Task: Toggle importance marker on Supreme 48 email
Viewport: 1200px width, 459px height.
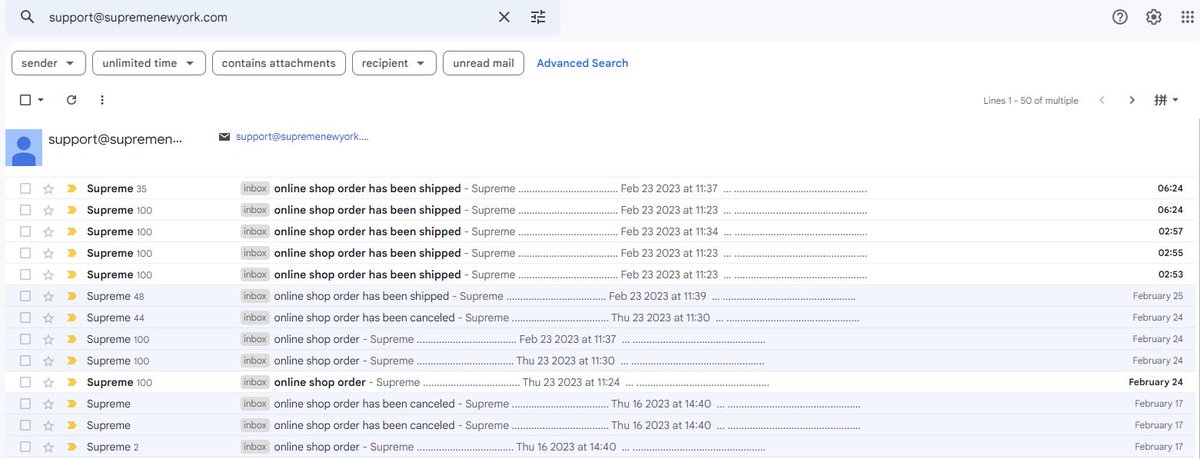Action: coord(72,296)
